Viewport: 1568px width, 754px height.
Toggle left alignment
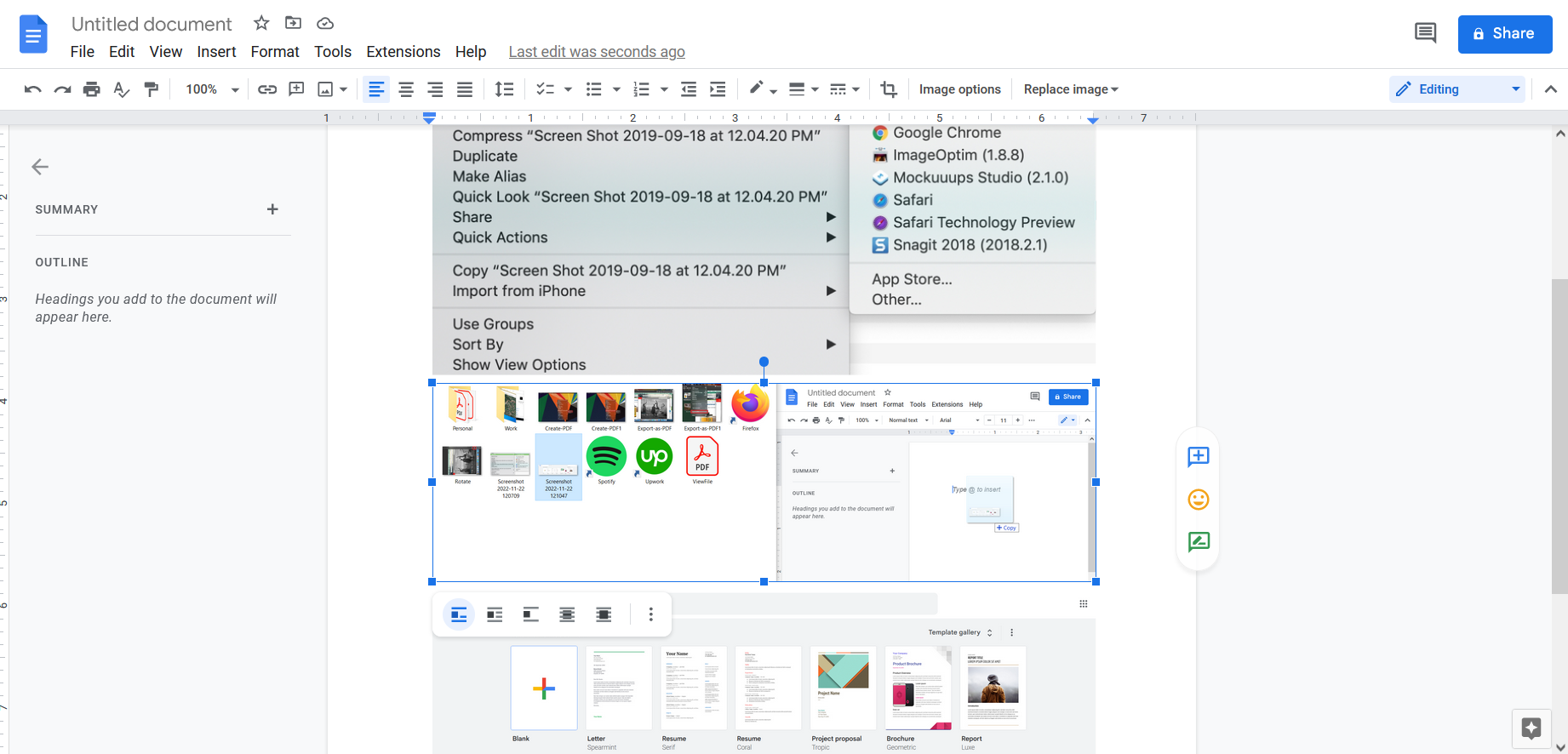point(376,89)
